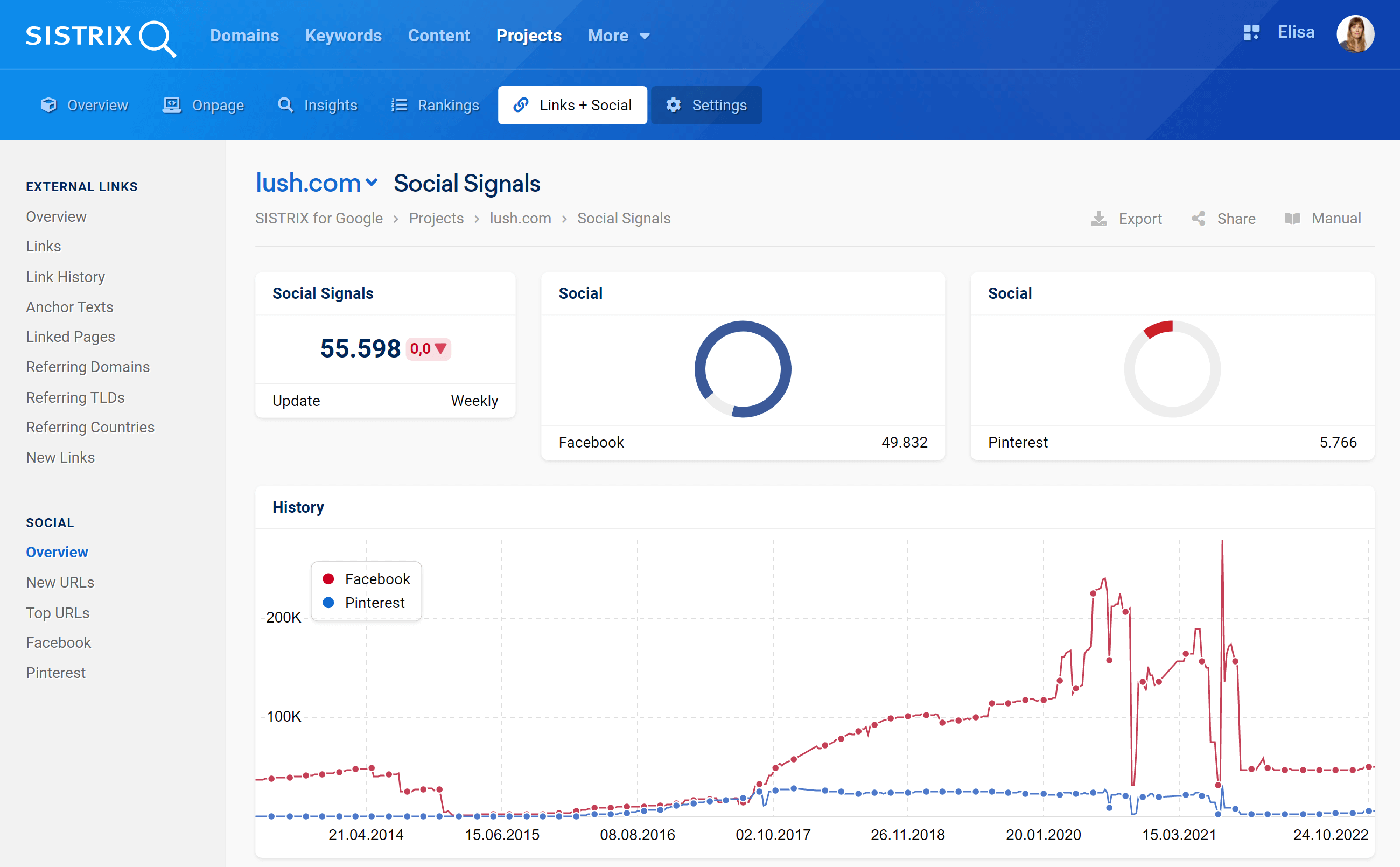
Task: Click the Facebook 49.832 value
Action: 904,442
